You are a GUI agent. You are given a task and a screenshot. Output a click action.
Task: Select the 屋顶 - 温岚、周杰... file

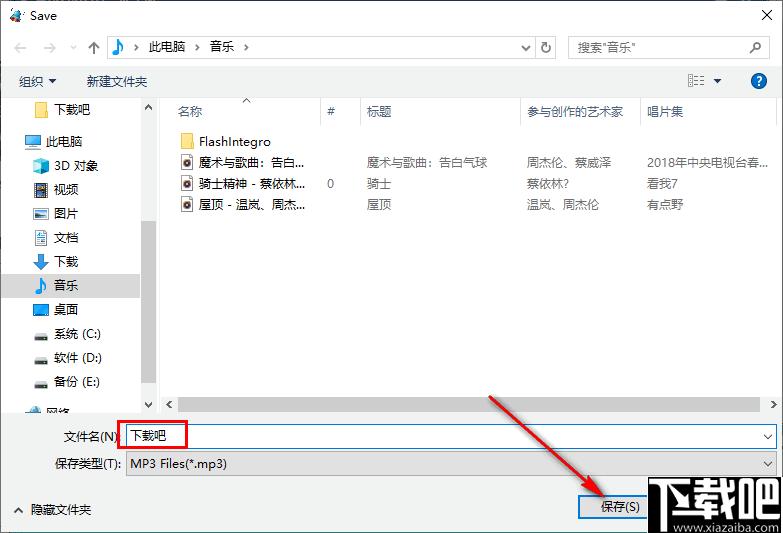[252, 204]
